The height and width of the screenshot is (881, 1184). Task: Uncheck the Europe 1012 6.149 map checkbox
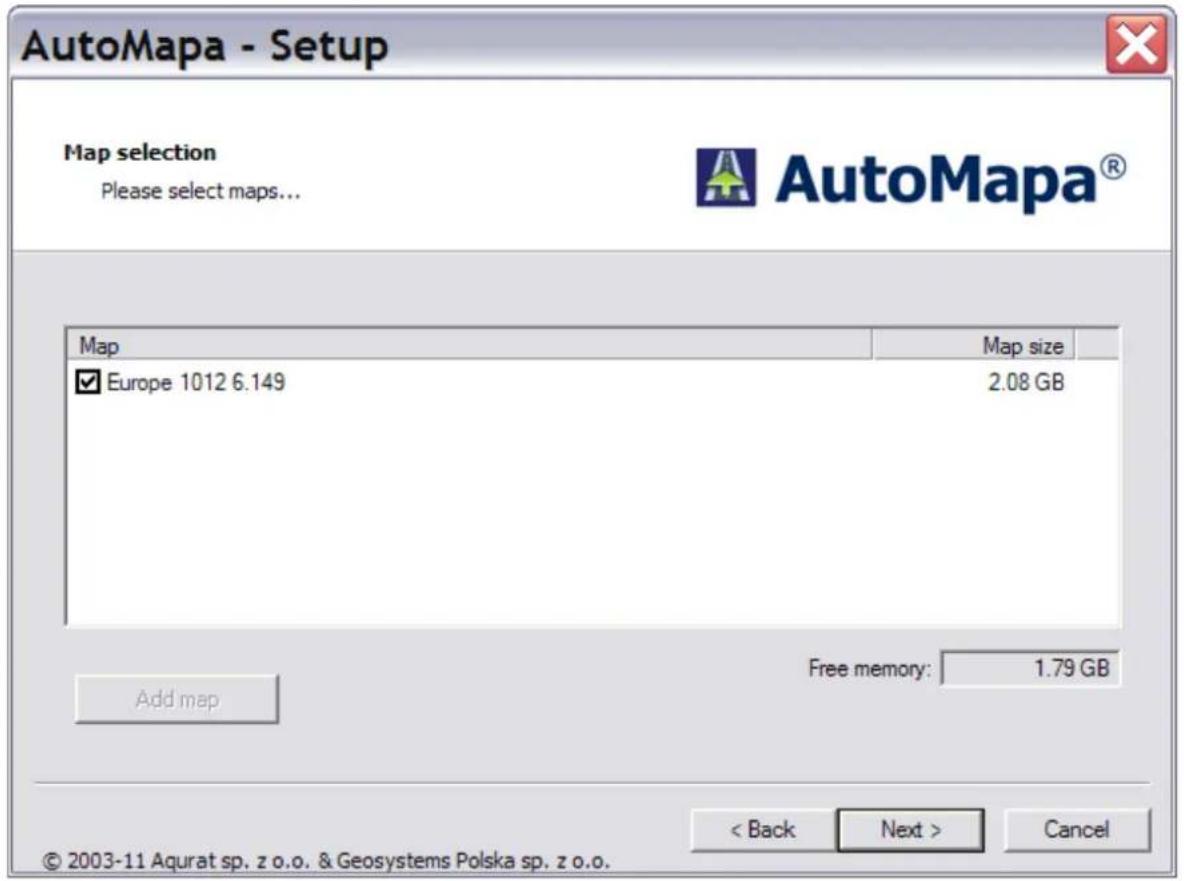pos(88,381)
